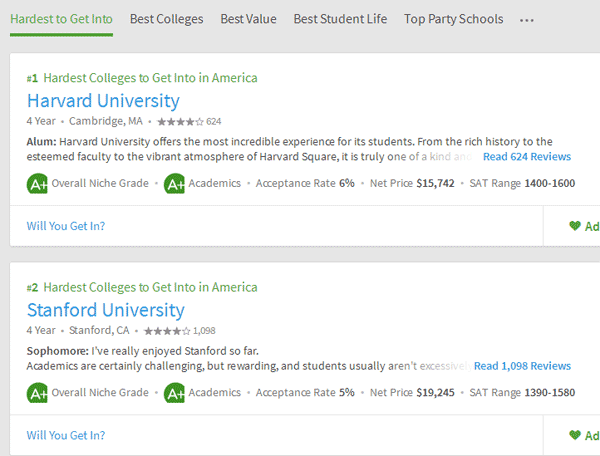
Task: Click Stanford's Academics A+ badge
Action: pos(174,393)
